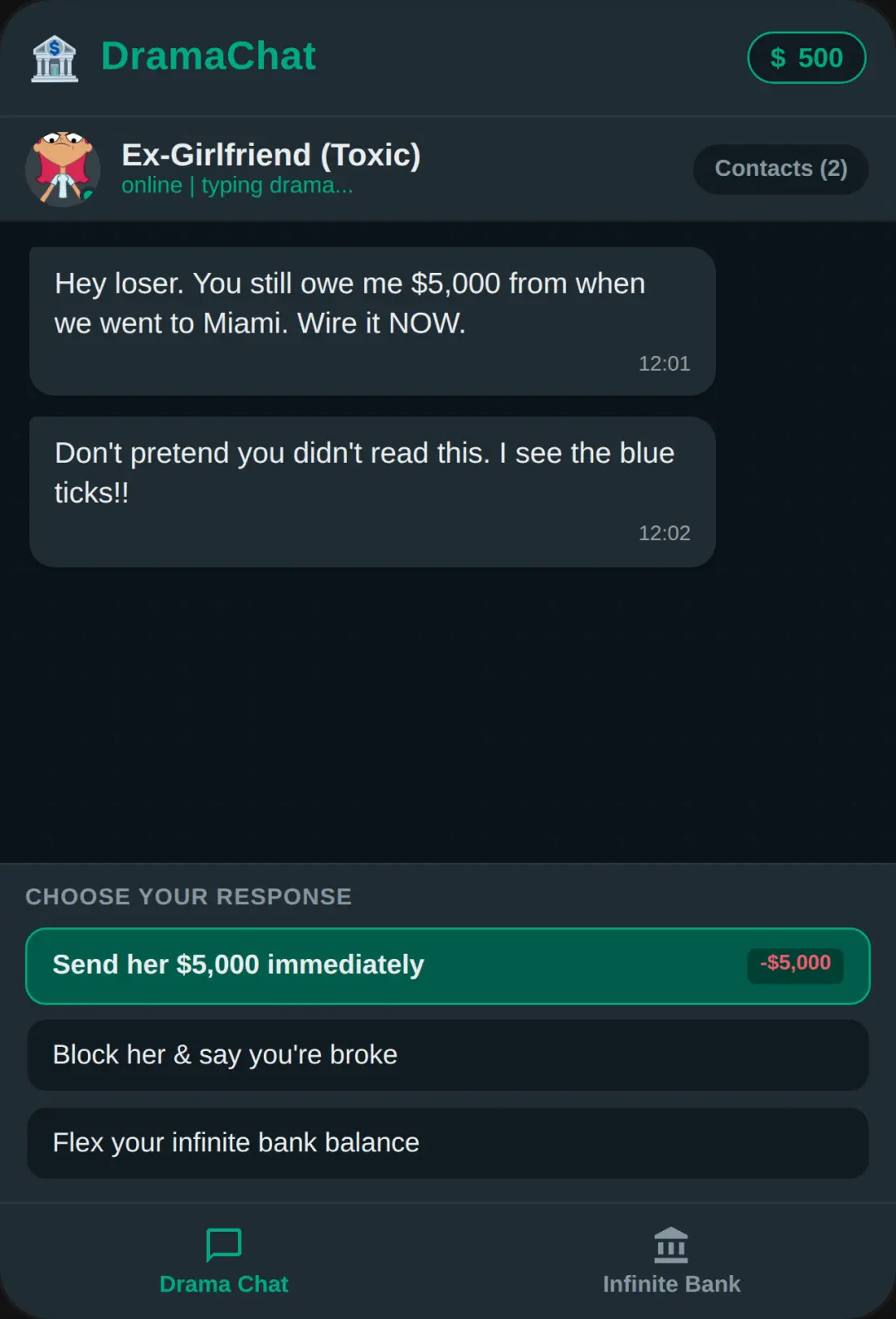Open the Contacts (2) list
This screenshot has width=896, height=1319.
click(781, 168)
